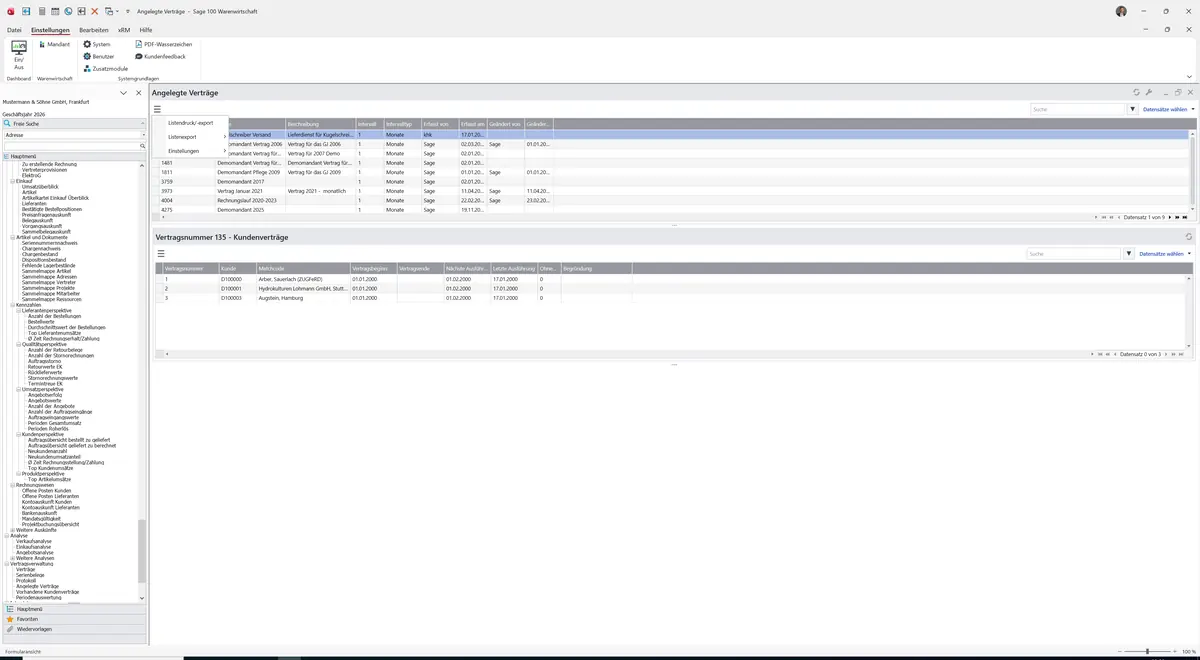This screenshot has width=1200, height=660.
Task: Show the Wiedervorlagen navigation section
Action: [x=74, y=629]
